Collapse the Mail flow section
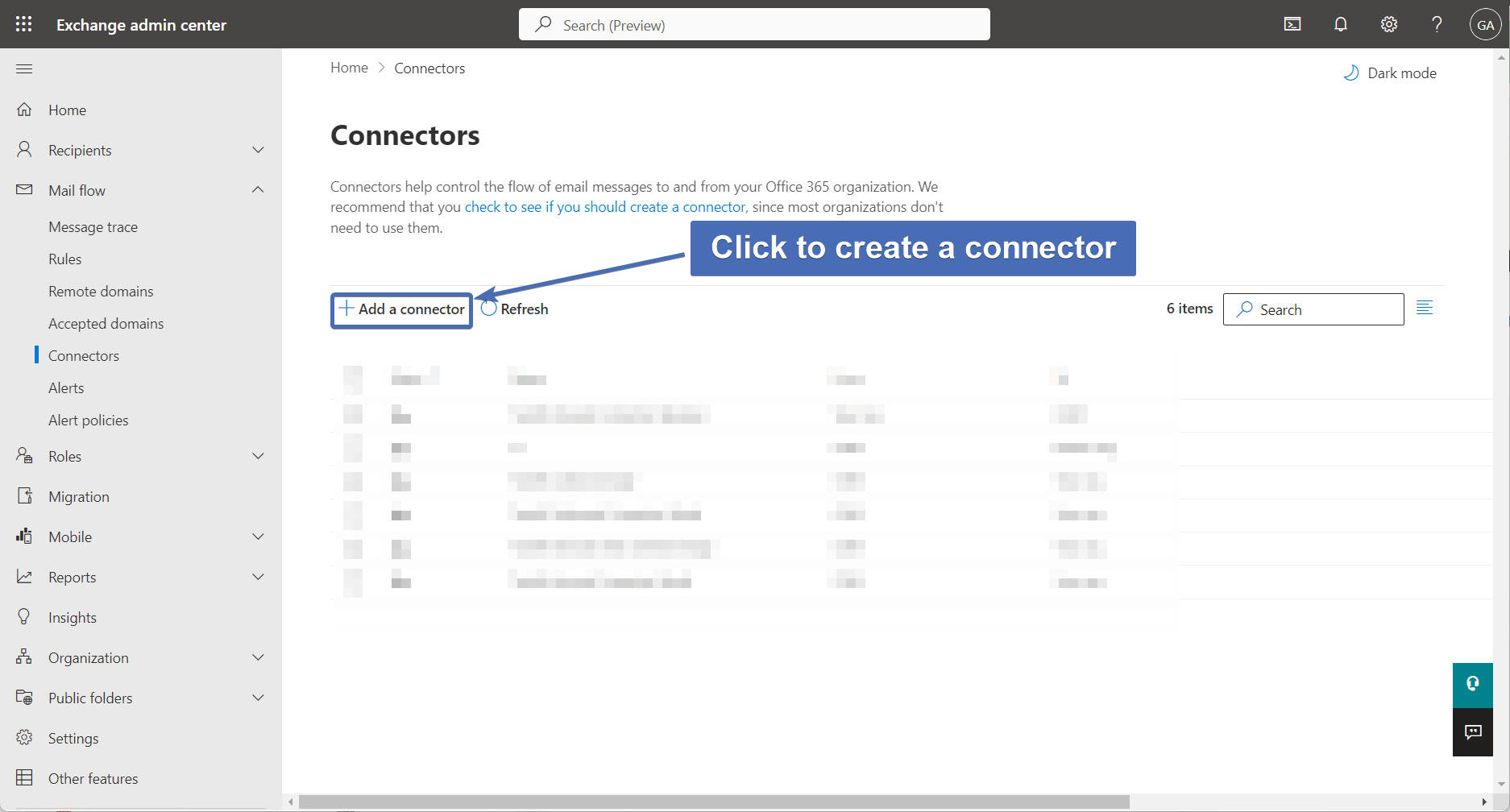The width and height of the screenshot is (1510, 812). tap(258, 189)
